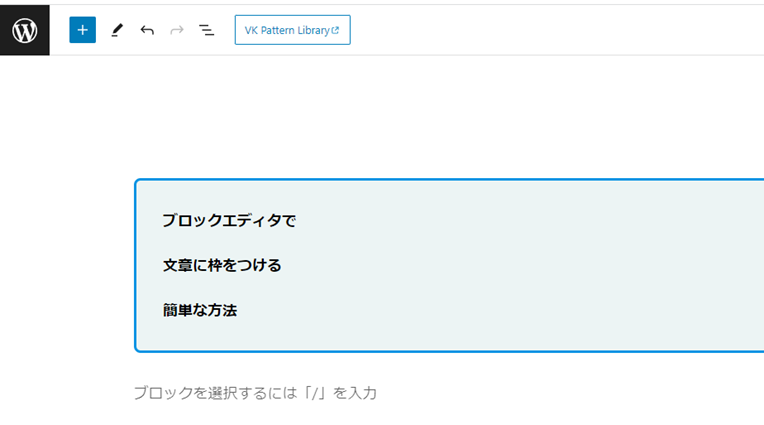Click the left blue edge of the box block
The width and height of the screenshot is (764, 425).
click(x=135, y=265)
